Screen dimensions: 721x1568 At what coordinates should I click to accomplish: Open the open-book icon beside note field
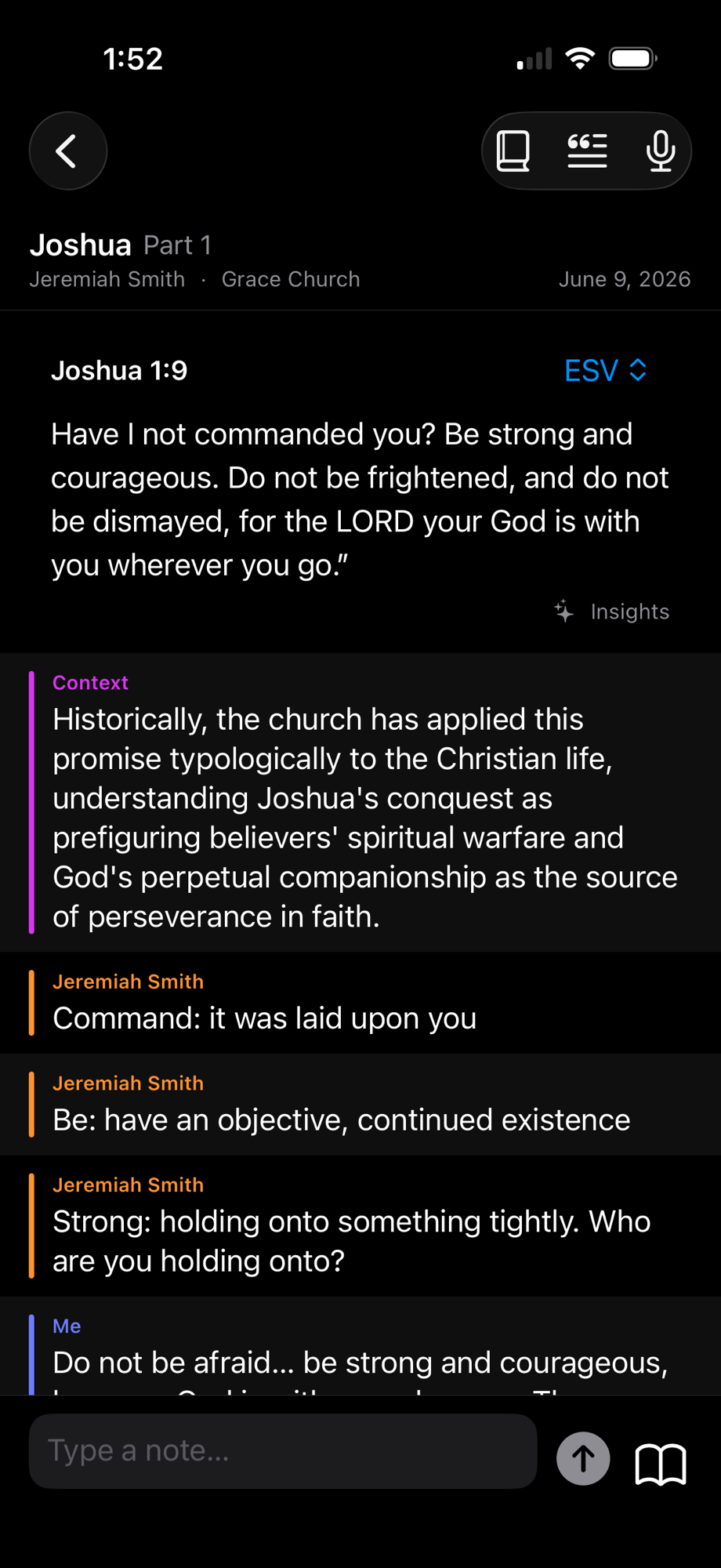[x=661, y=1464]
